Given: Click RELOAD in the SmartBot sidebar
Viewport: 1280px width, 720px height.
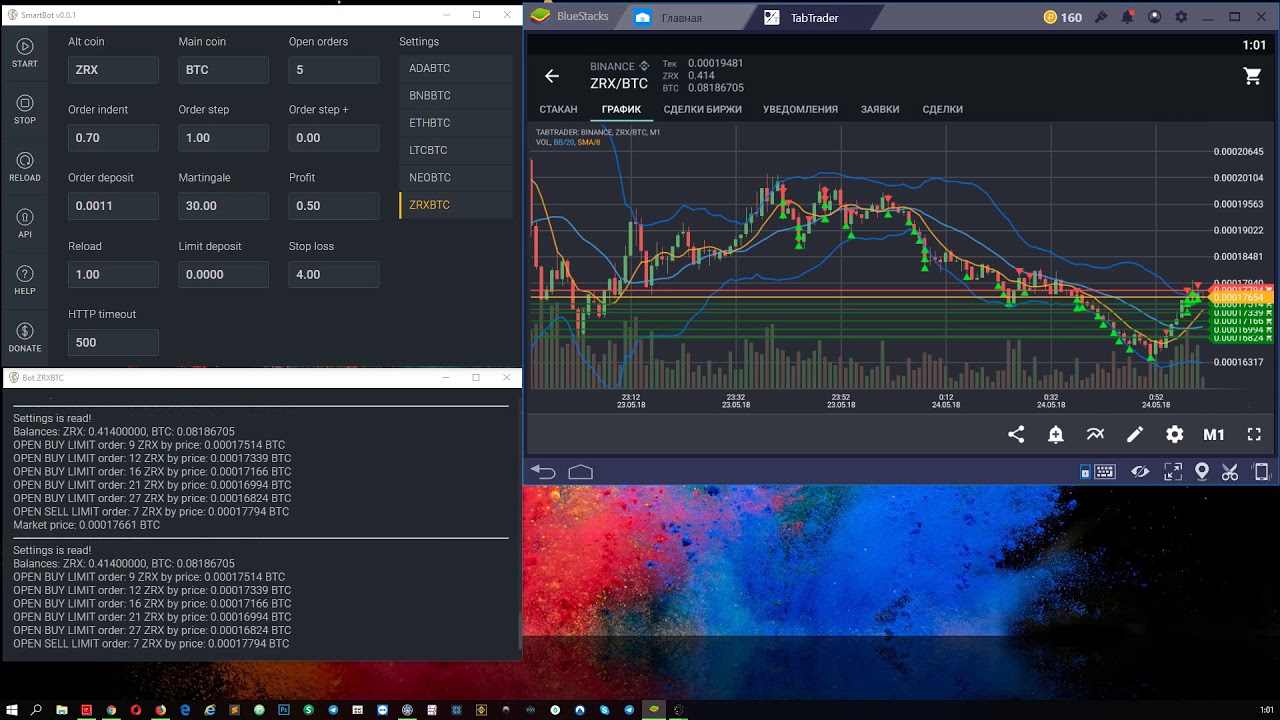Looking at the screenshot, I should [25, 167].
